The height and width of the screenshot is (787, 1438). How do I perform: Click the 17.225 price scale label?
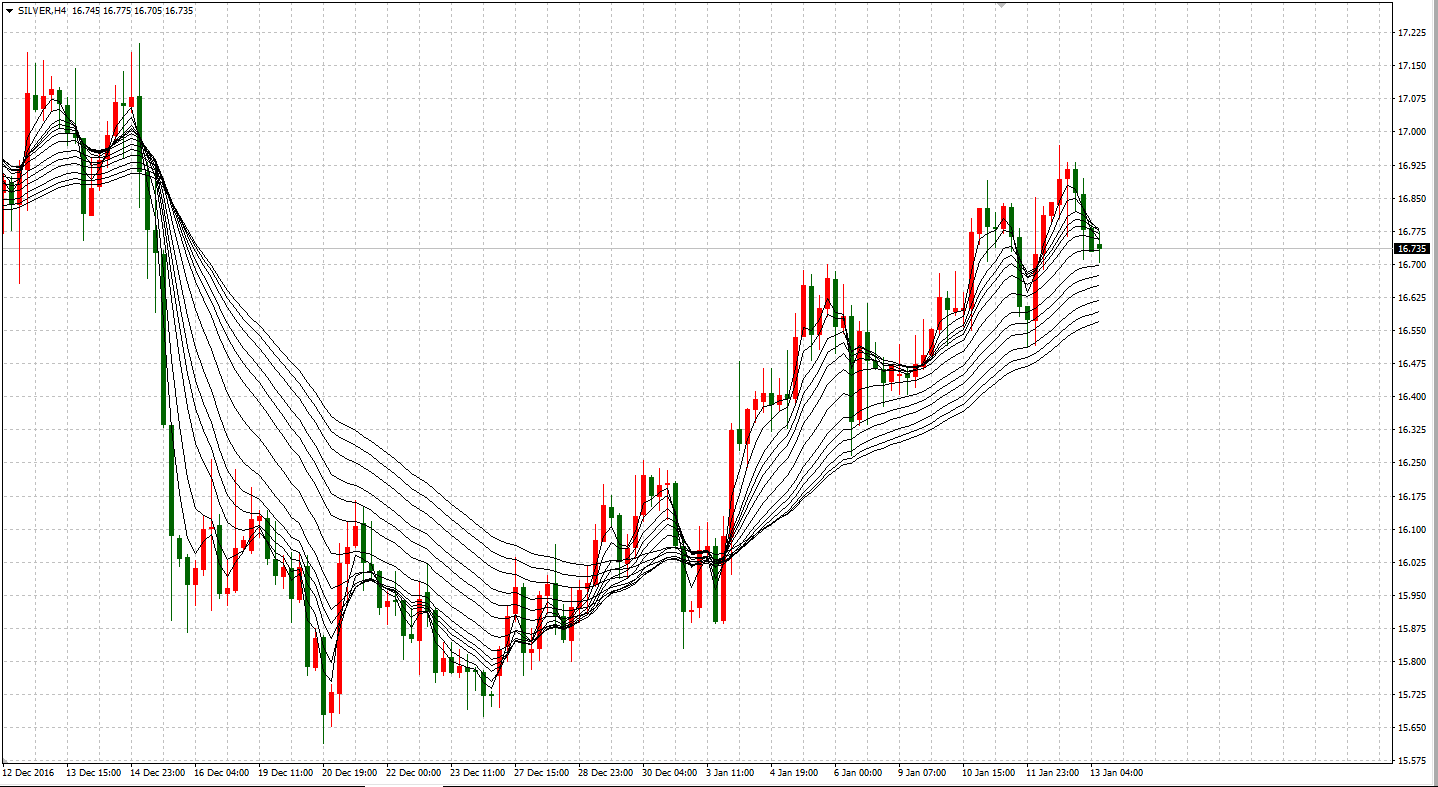click(x=1411, y=33)
